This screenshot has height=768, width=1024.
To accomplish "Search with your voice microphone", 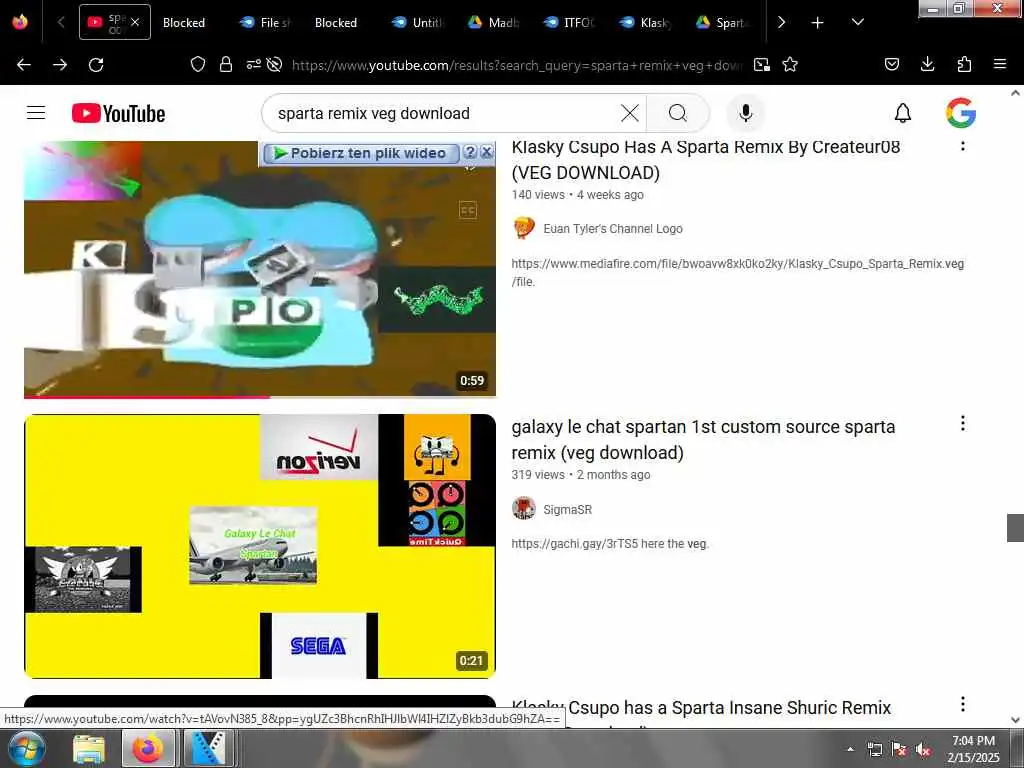I will click(745, 114).
